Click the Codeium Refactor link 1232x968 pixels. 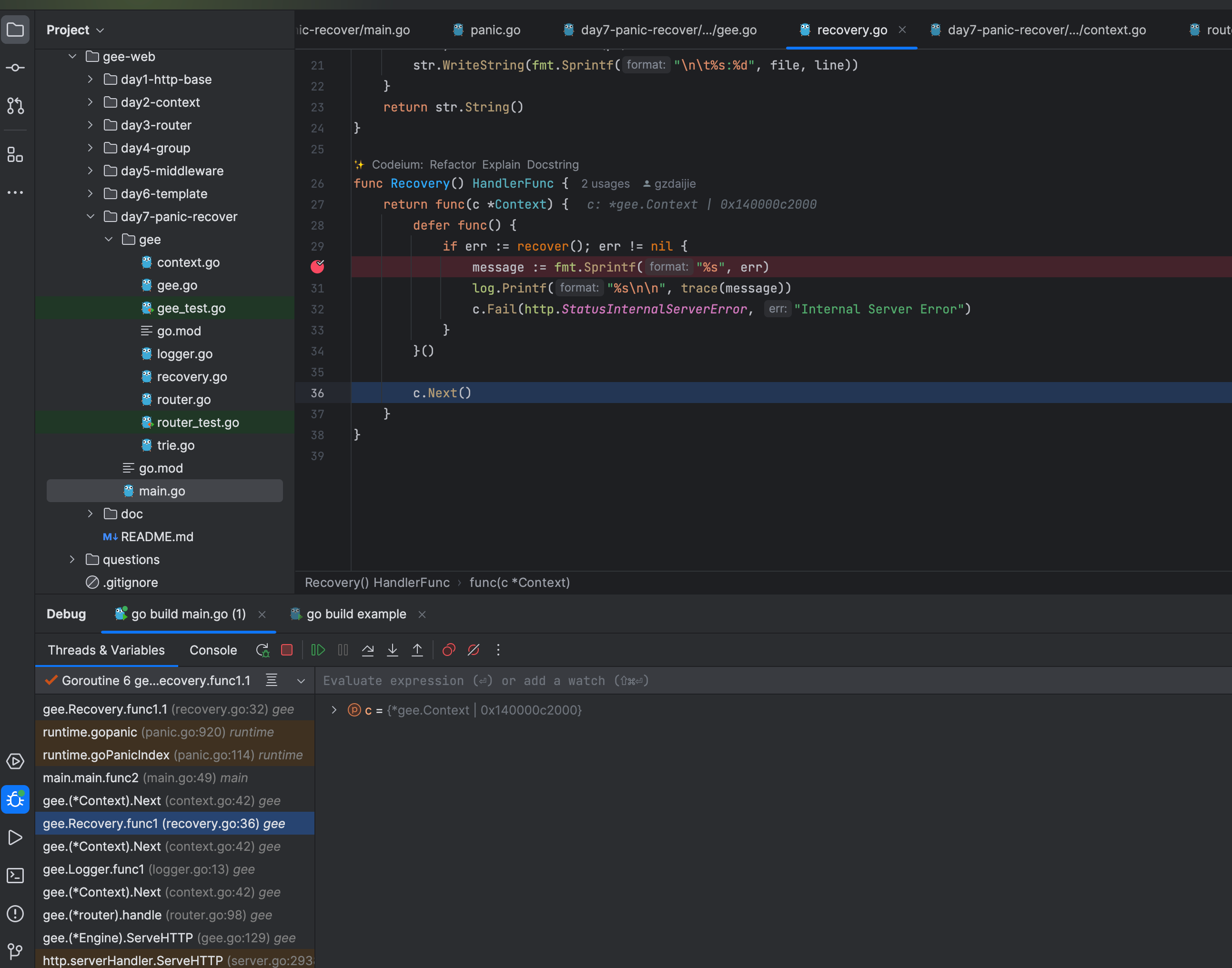(x=452, y=164)
